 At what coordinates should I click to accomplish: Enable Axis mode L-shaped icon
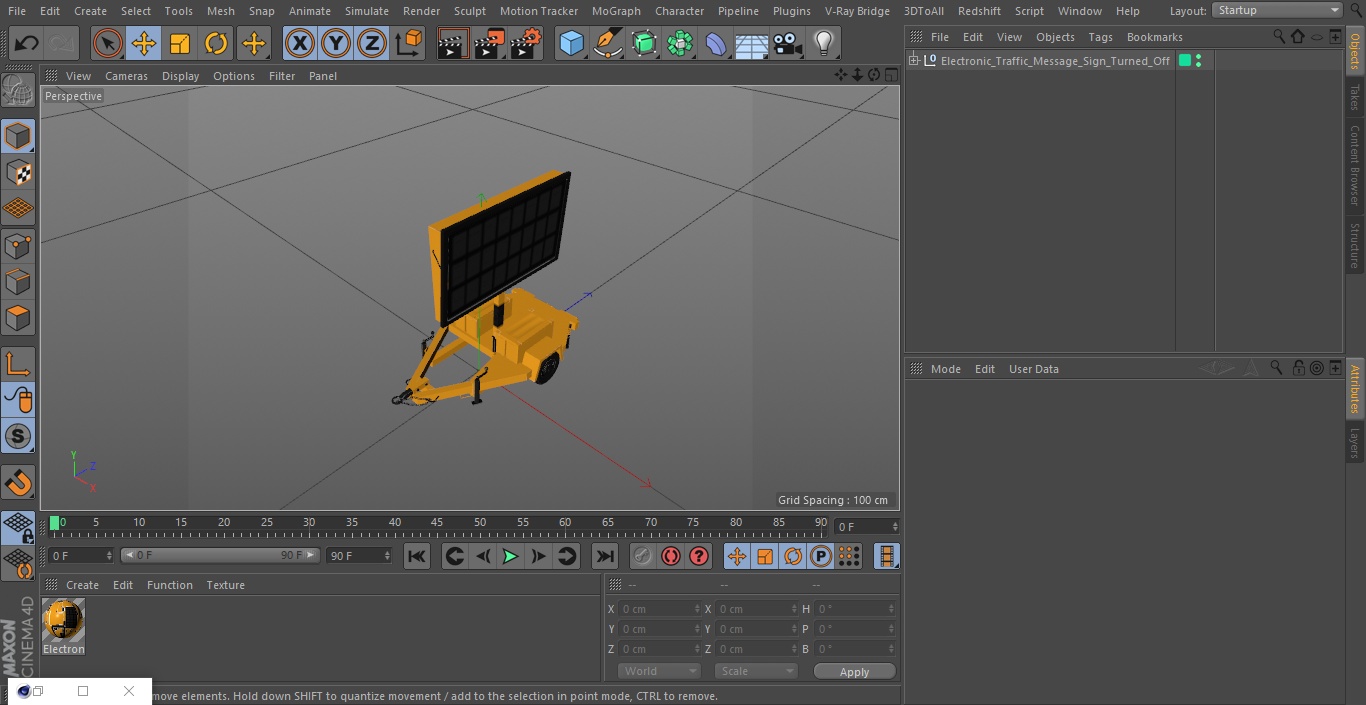(x=18, y=364)
